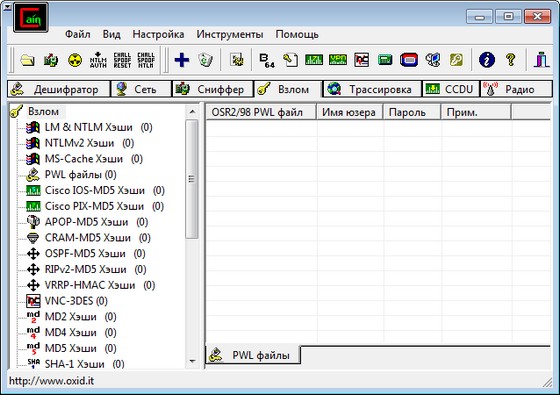Click the Имя юзера column header
Image resolution: width=560 pixels, height=395 pixels.
[x=350, y=112]
